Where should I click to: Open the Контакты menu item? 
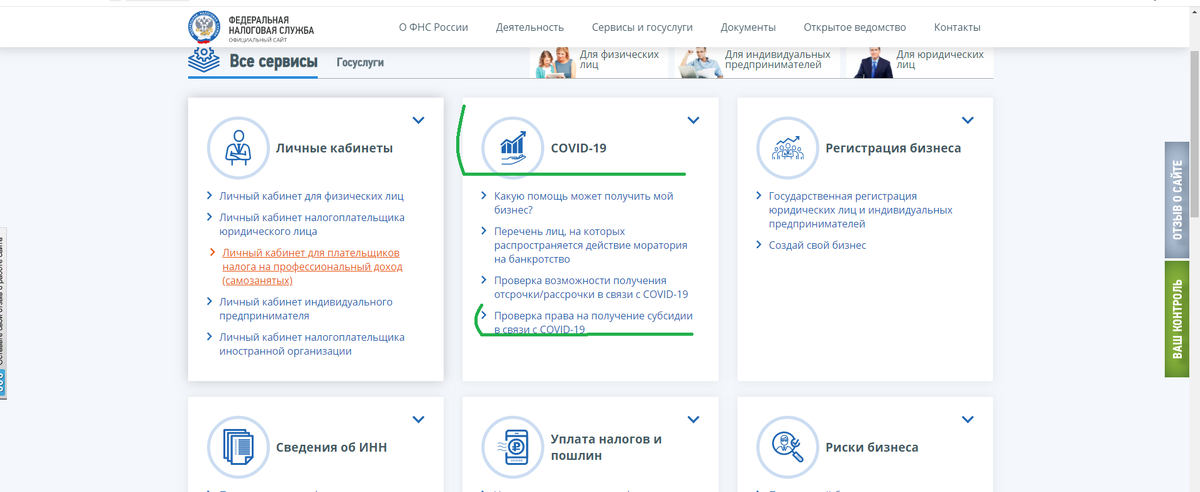957,27
